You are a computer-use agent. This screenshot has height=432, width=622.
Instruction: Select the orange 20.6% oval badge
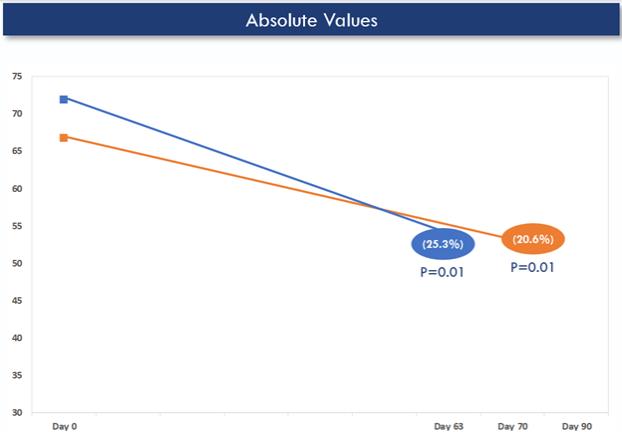[x=533, y=239]
